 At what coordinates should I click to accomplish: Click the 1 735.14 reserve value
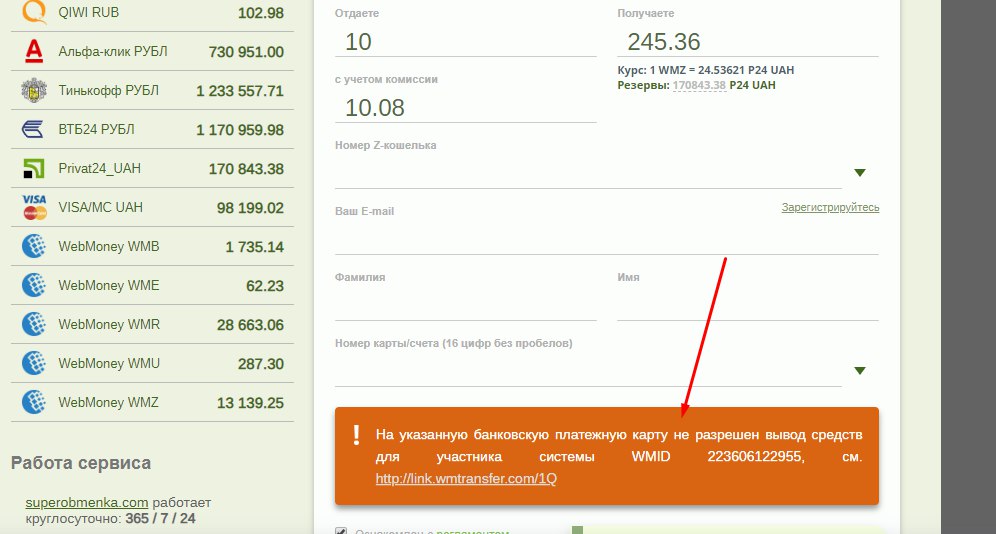(255, 247)
